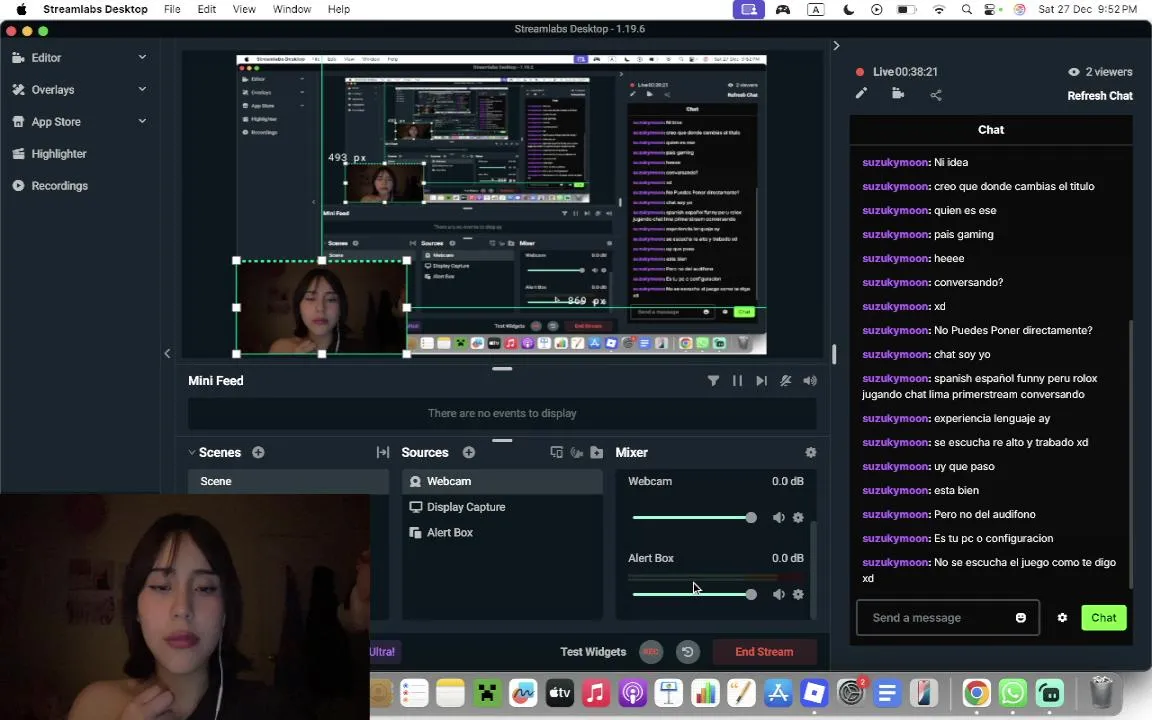Image resolution: width=1152 pixels, height=720 pixels.
Task: Open Google Chrome from the dock
Action: coord(976,692)
